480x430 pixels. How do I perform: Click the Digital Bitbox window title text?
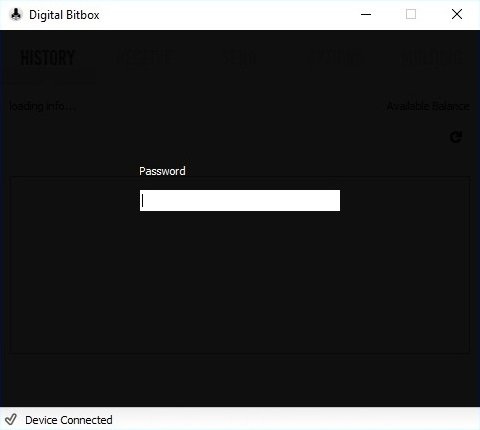click(64, 15)
